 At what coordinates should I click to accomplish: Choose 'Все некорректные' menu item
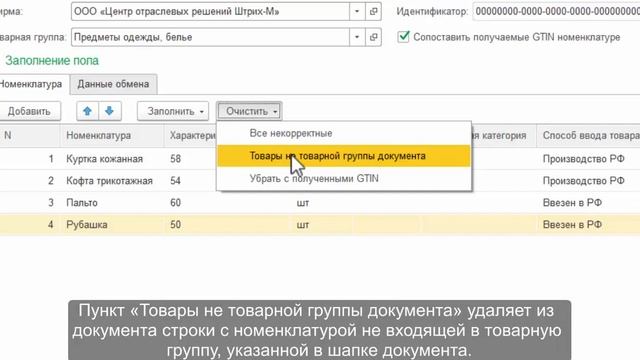[344, 133]
